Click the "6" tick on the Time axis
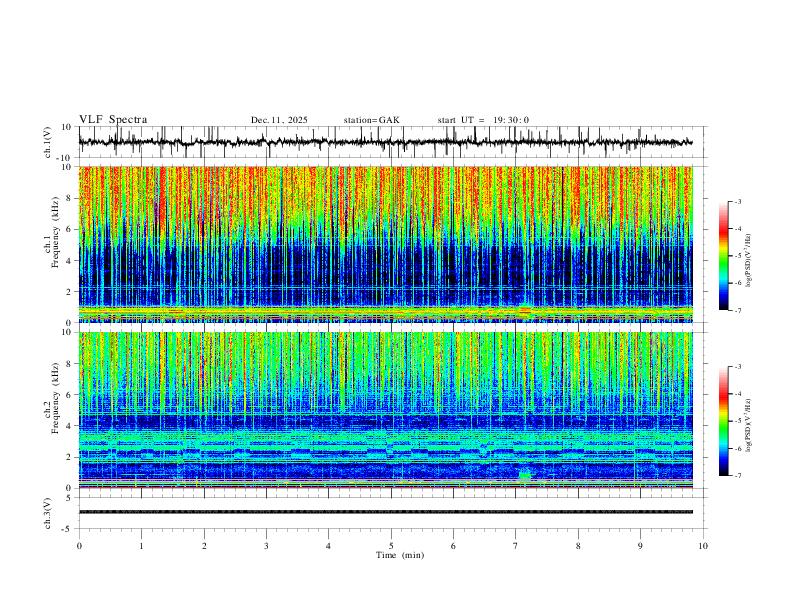The image size is (792, 612). (453, 546)
